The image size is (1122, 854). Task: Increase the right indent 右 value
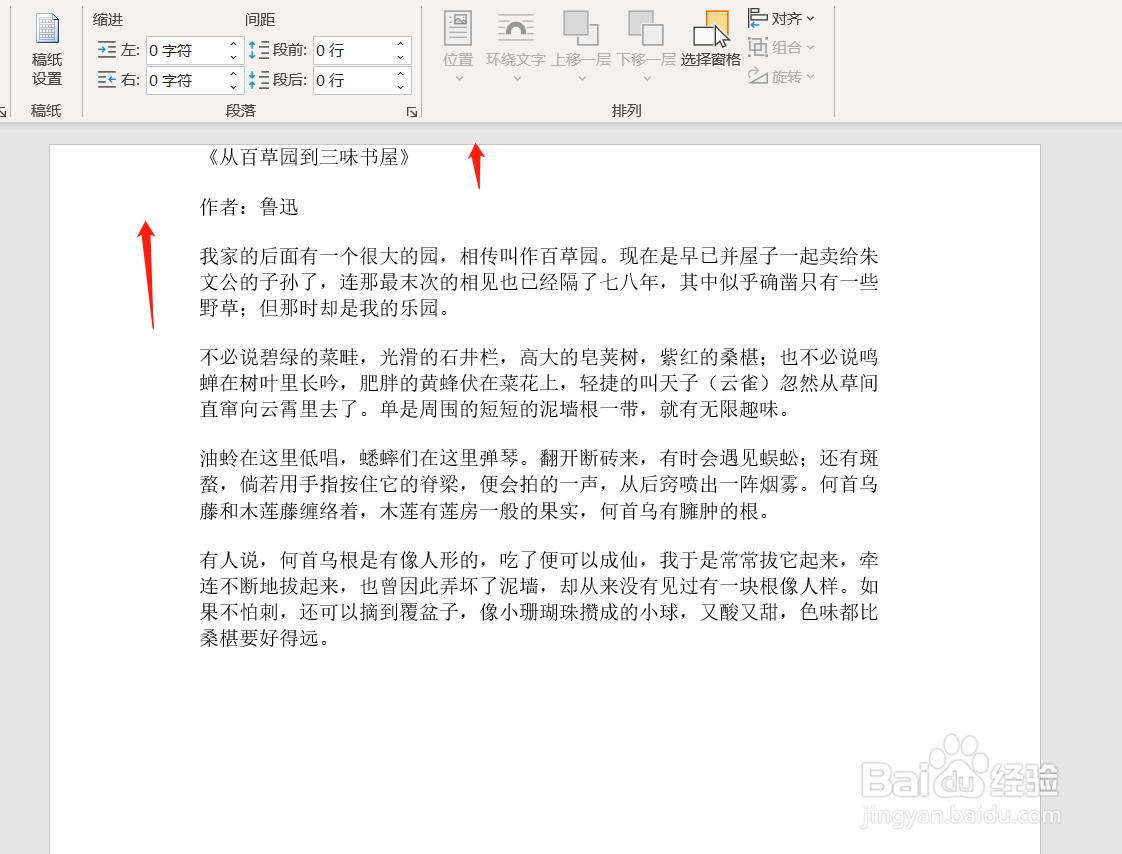[x=233, y=73]
